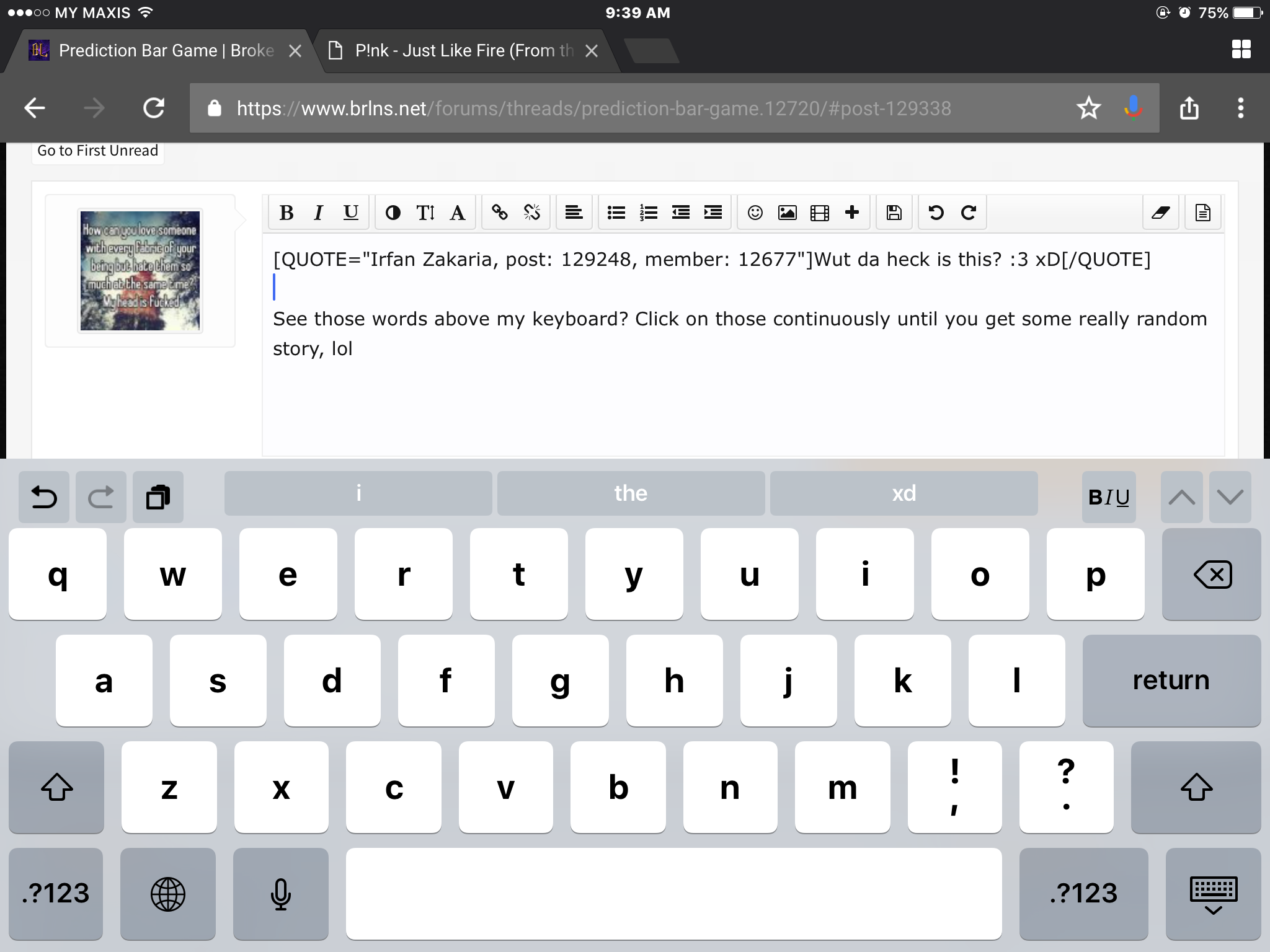Open the font family dropdown icon
Screen dimensions: 1270x952
(458, 213)
